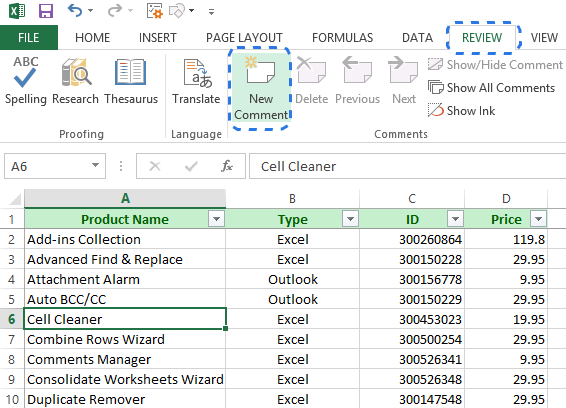Open the ID column filter dropdown
Screen dimensions: 566x408
(455, 219)
